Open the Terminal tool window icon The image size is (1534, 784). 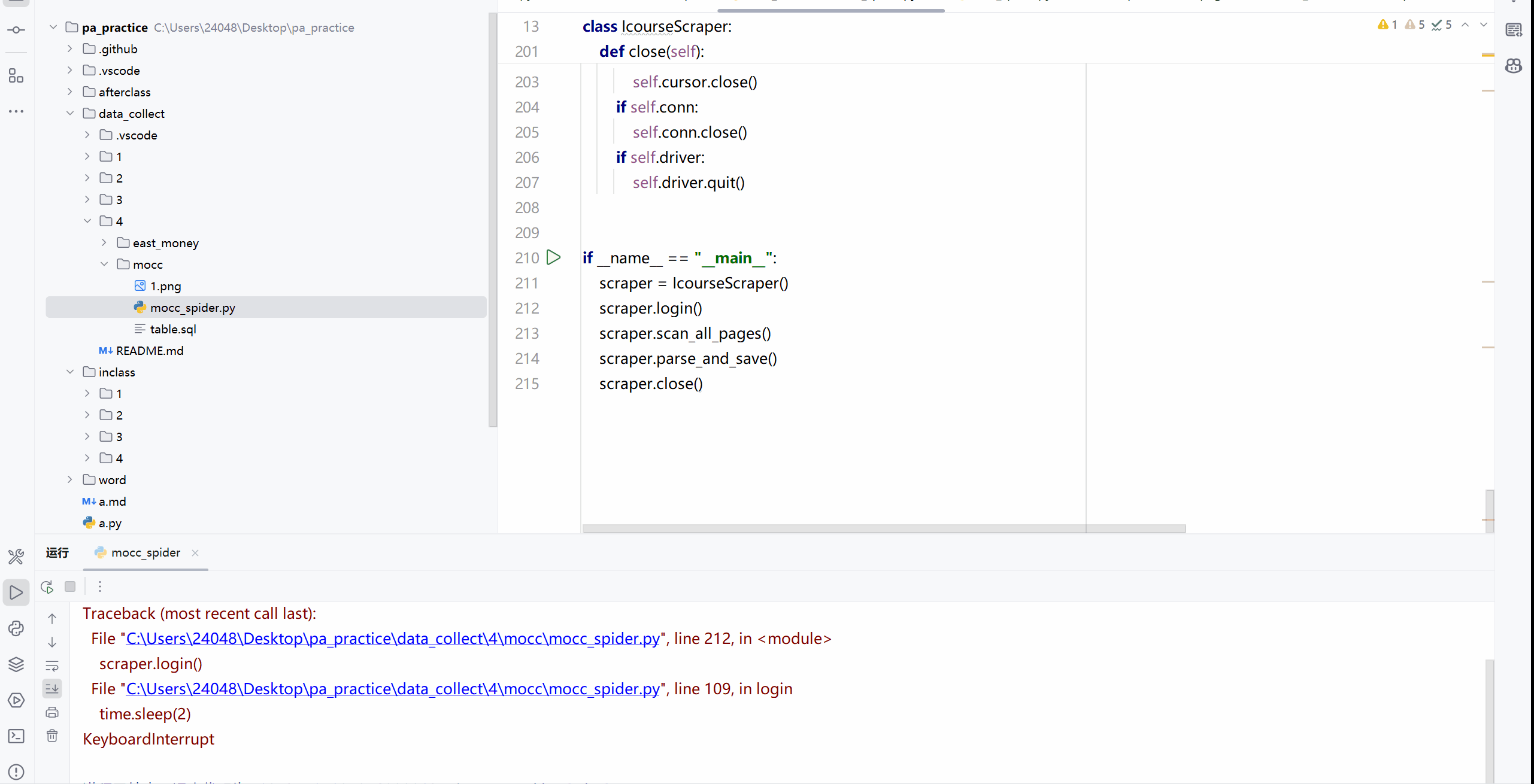point(16,736)
